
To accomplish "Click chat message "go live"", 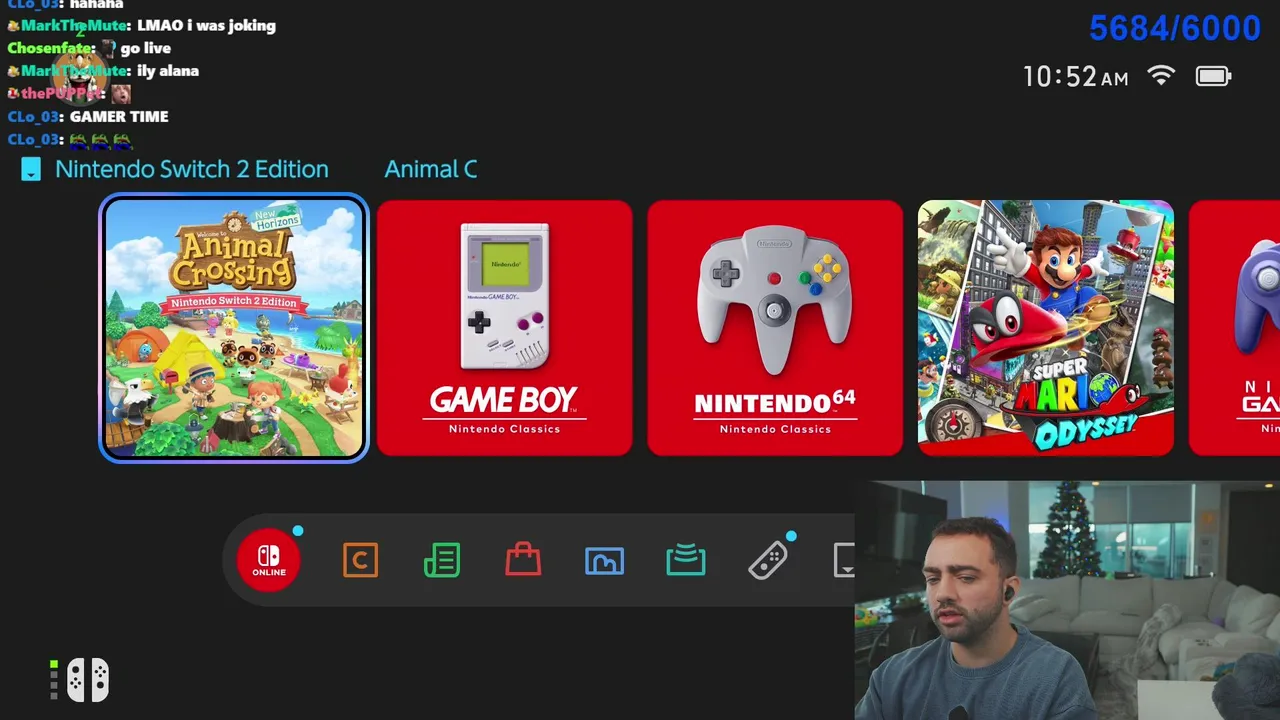I will tap(145, 48).
